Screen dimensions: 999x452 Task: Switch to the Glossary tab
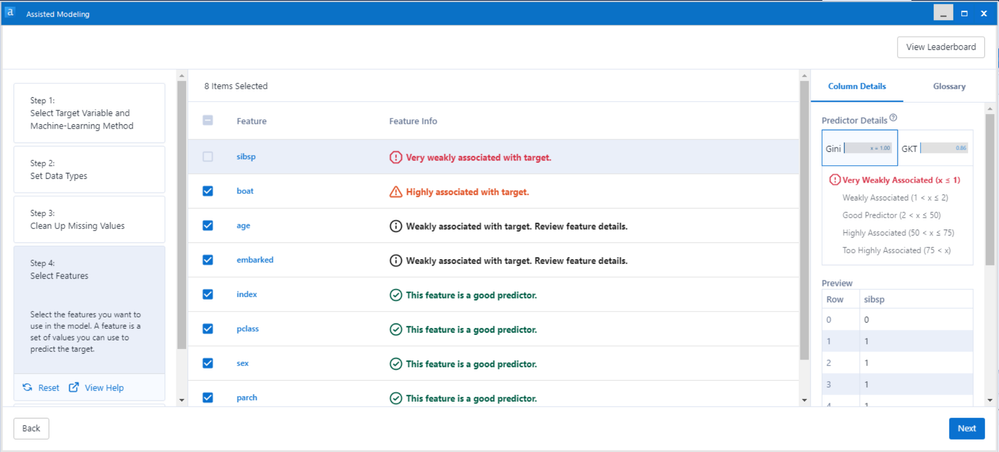pyautogui.click(x=949, y=86)
